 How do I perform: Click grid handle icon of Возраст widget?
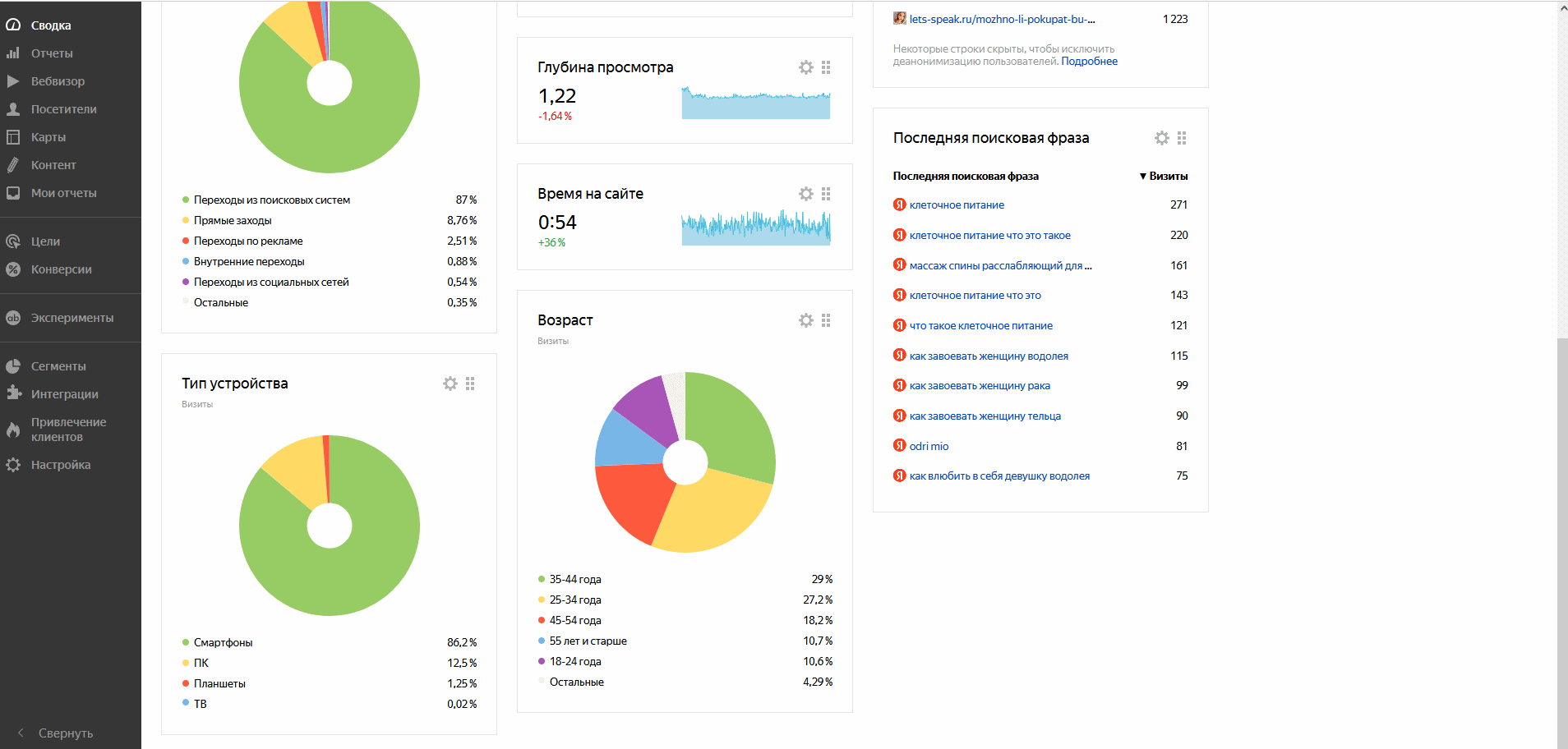(826, 320)
